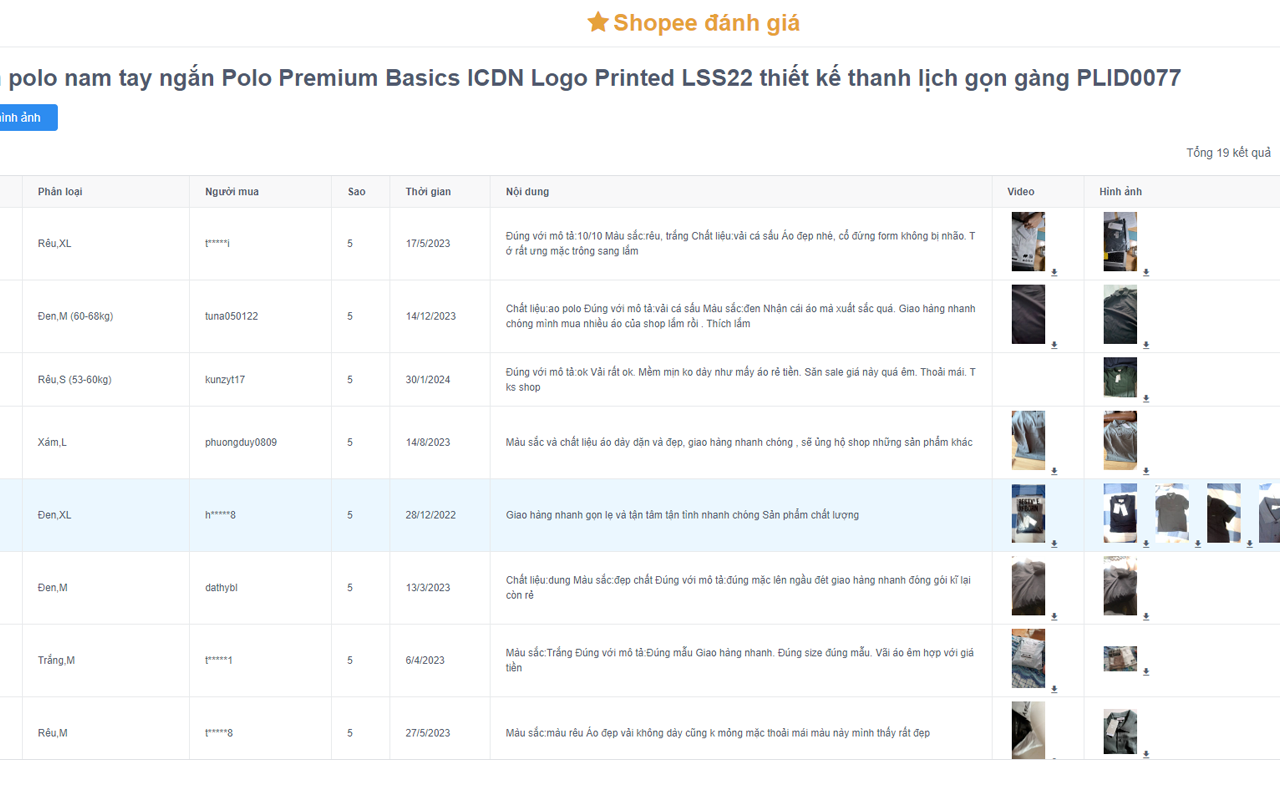Open first image thumbnail of 28/12/2022 review
The width and height of the screenshot is (1280, 800).
[x=1120, y=514]
